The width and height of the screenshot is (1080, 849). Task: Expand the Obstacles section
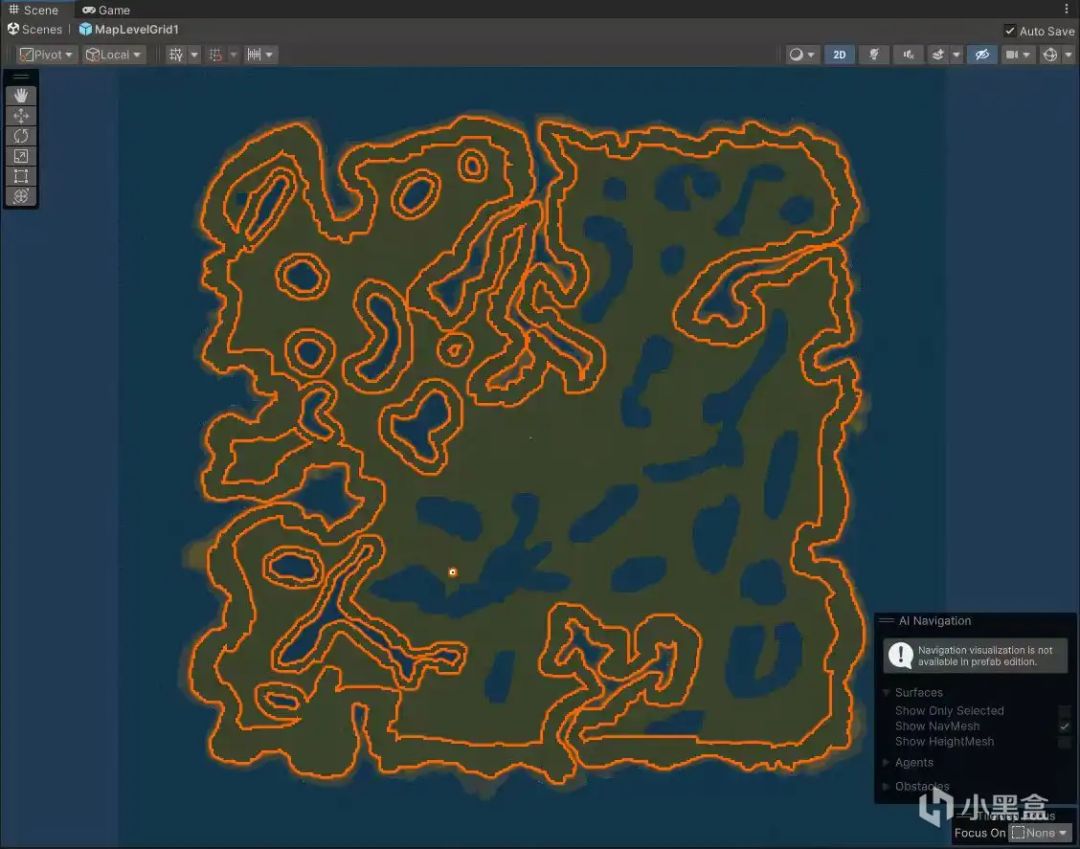pos(886,786)
